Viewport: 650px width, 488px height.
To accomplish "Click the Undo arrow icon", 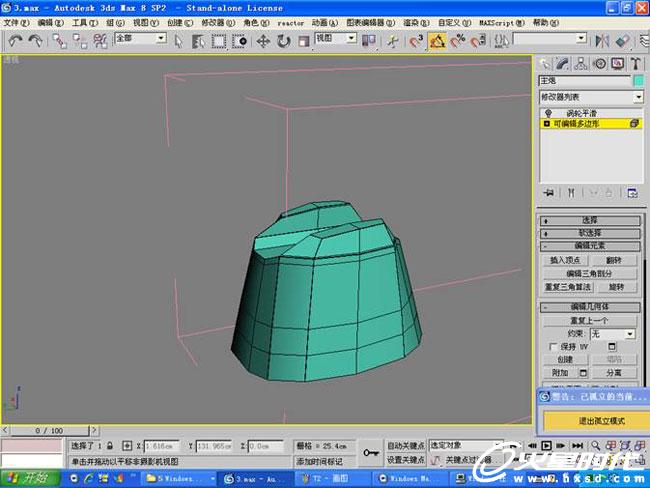I will tap(15, 41).
